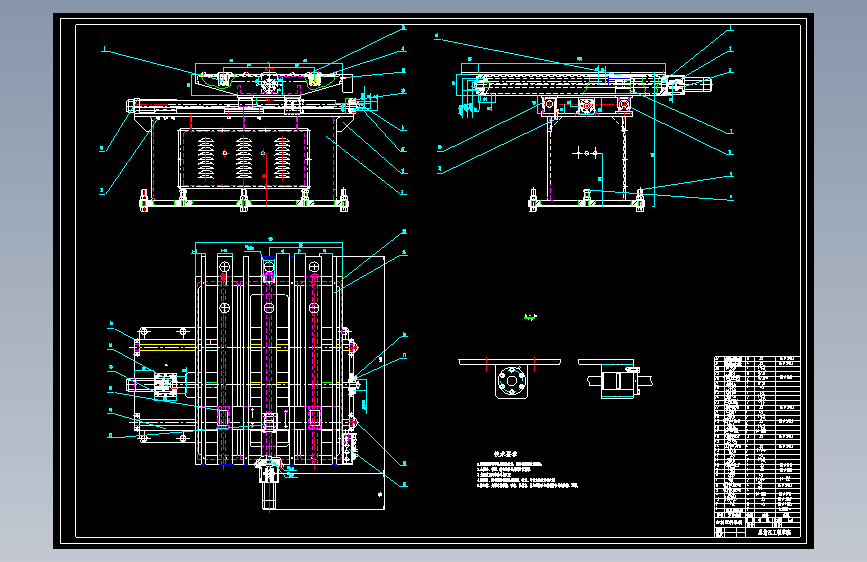Click the flange bearing detail with bolt circle
The height and width of the screenshot is (562, 867).
[x=510, y=378]
